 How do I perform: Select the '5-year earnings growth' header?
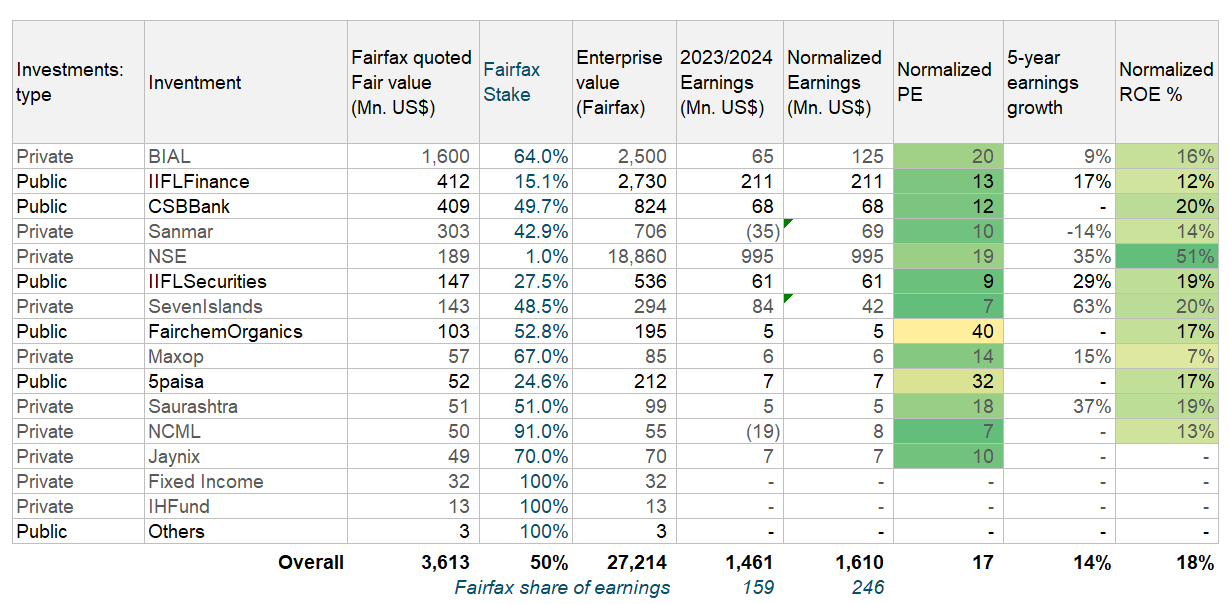(x=1058, y=82)
